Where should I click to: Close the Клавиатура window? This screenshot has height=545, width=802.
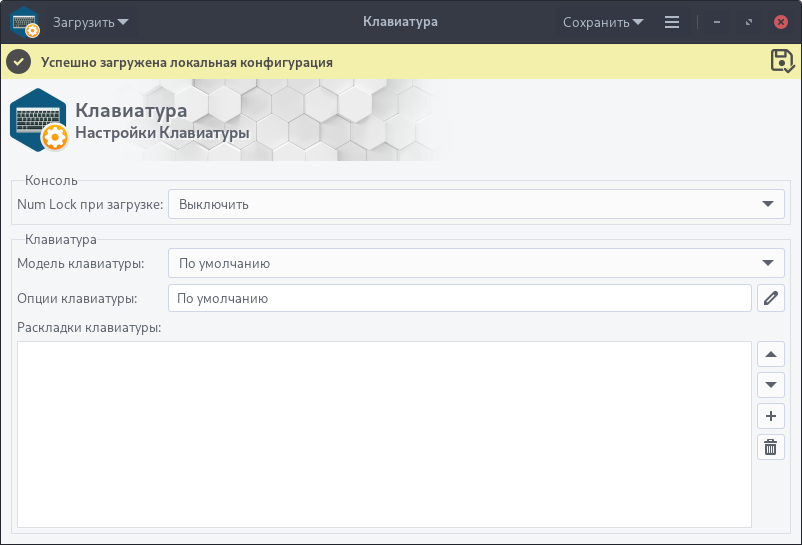pyautogui.click(x=780, y=22)
